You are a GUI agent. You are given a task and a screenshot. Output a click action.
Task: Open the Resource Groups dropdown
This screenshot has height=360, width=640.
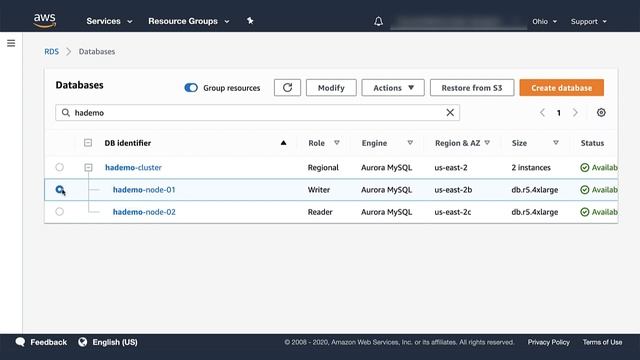(189, 21)
